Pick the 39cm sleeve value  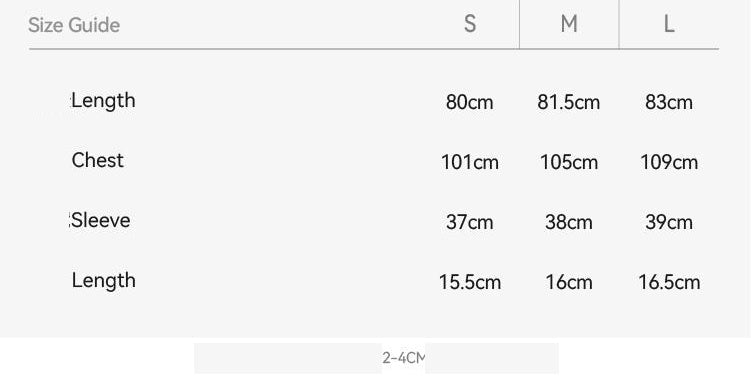(x=669, y=222)
